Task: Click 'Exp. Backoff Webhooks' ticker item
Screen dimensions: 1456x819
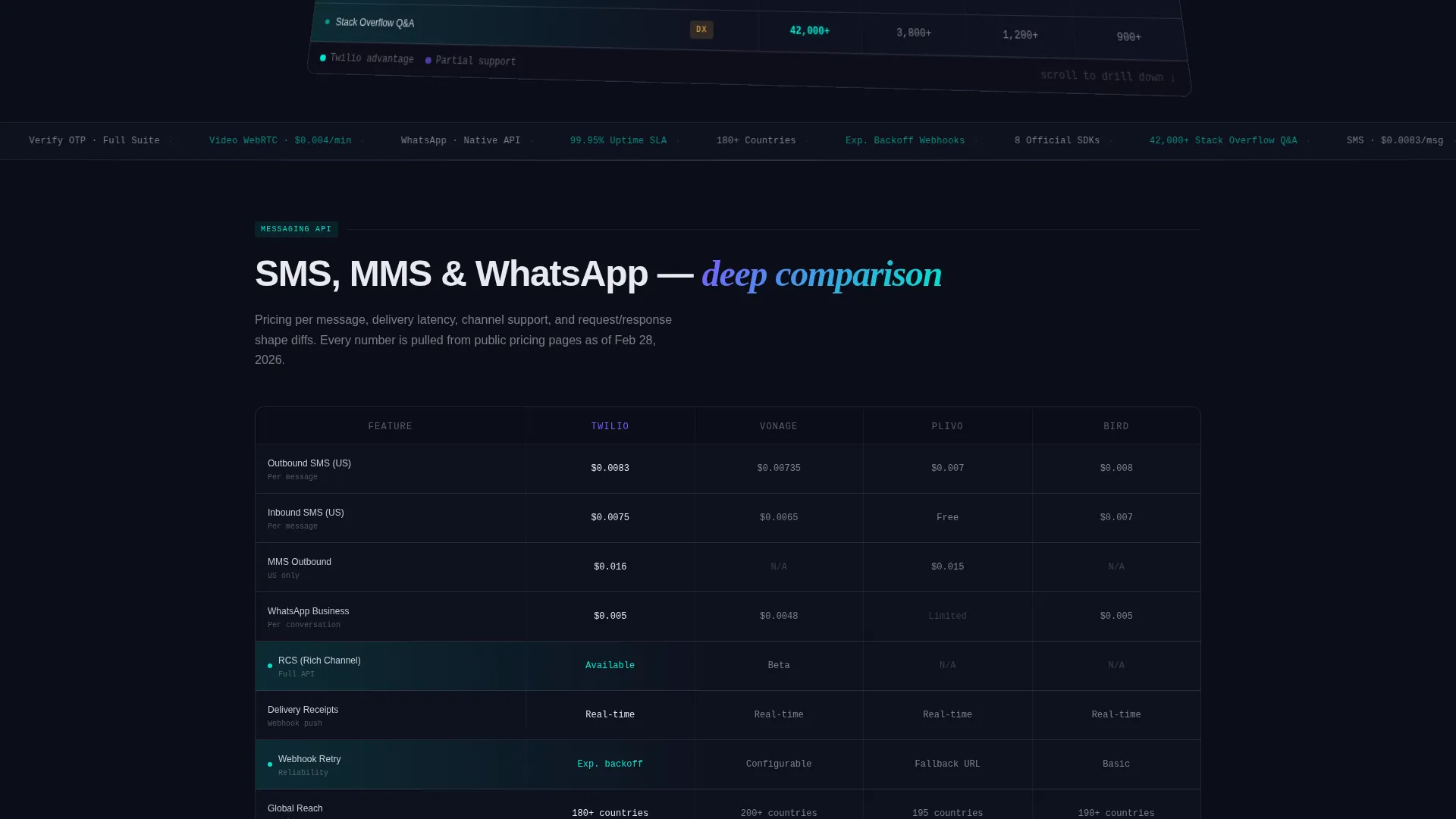Action: click(x=905, y=140)
